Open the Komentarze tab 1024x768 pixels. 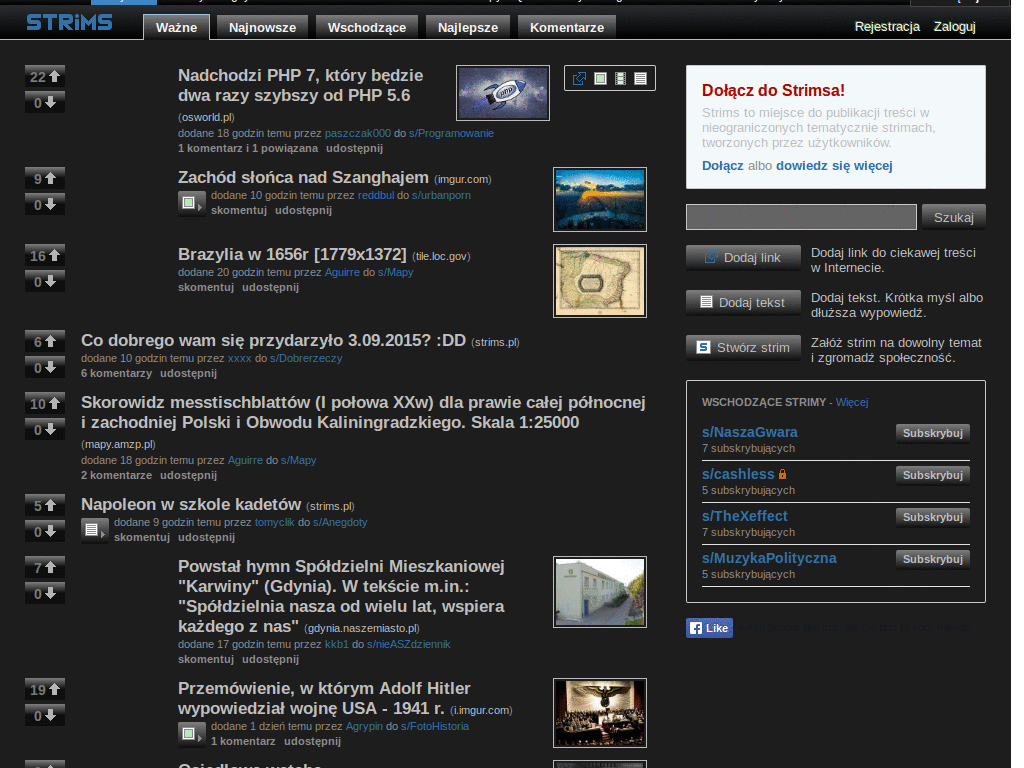[x=567, y=27]
